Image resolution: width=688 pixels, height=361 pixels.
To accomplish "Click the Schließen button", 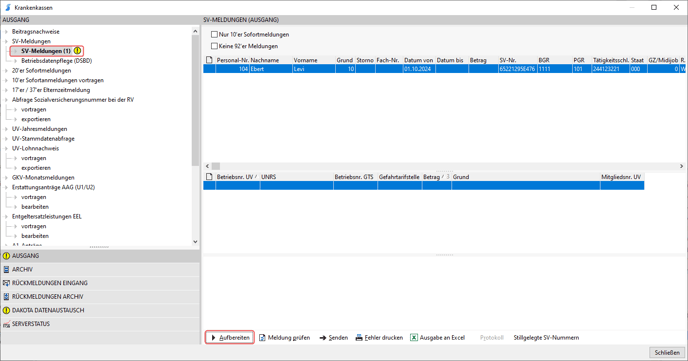I will 667,352.
